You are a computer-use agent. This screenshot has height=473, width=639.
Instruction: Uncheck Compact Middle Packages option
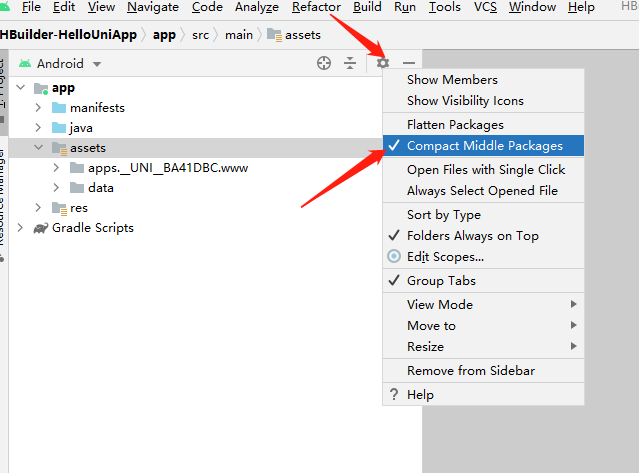(483, 146)
